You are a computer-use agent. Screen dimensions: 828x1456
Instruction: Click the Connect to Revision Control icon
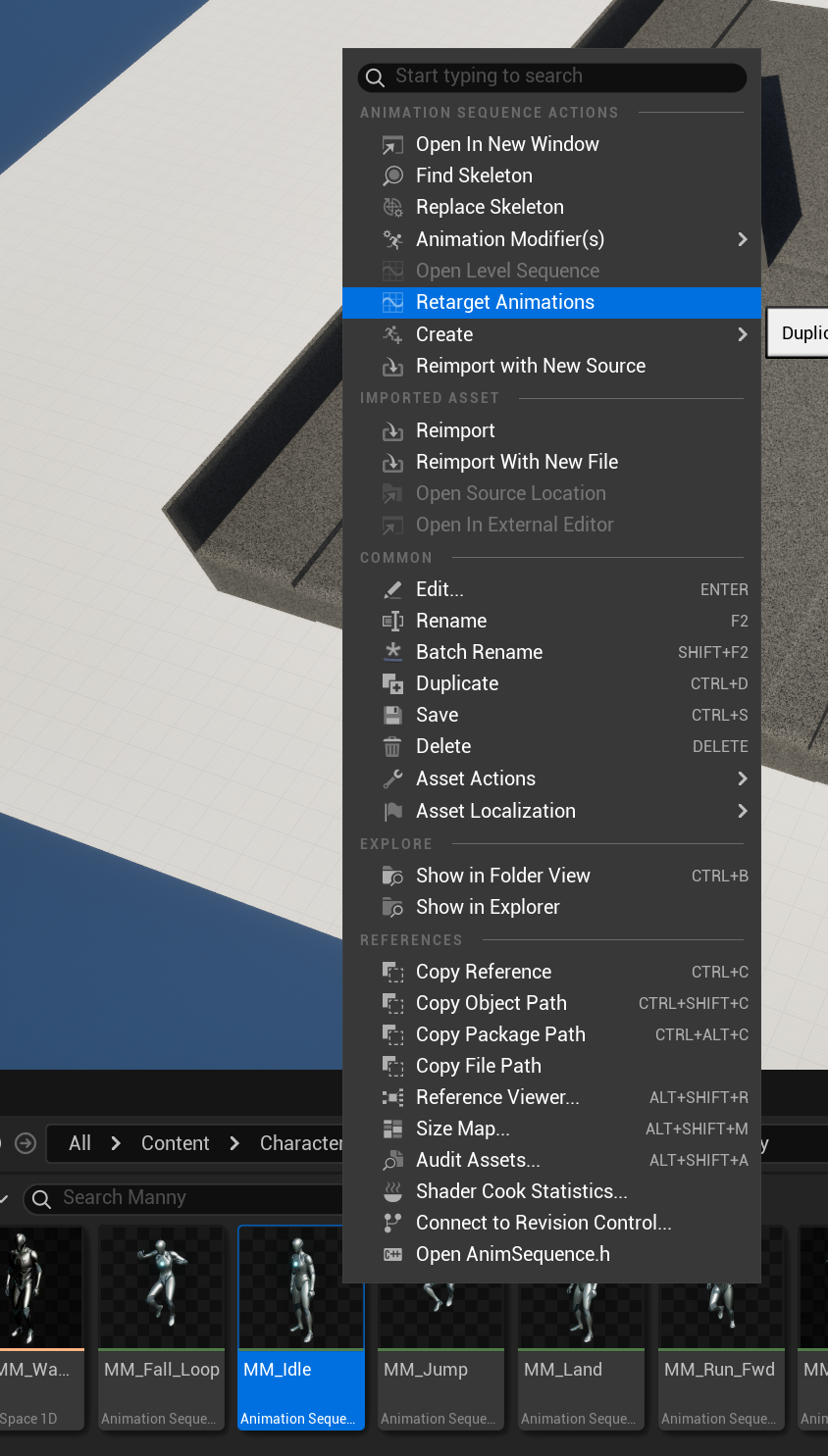(x=392, y=1224)
